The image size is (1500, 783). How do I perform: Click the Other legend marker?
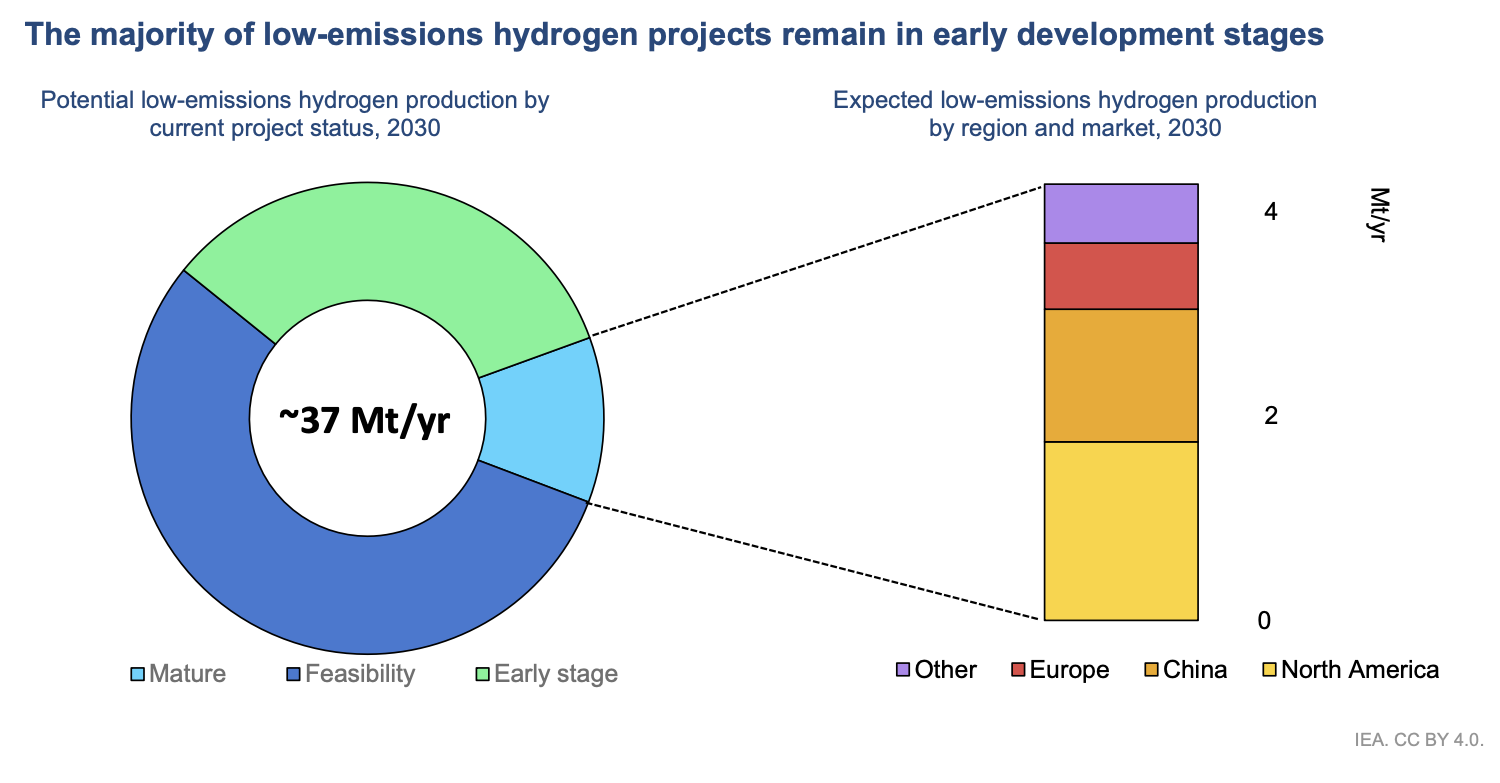coord(901,670)
